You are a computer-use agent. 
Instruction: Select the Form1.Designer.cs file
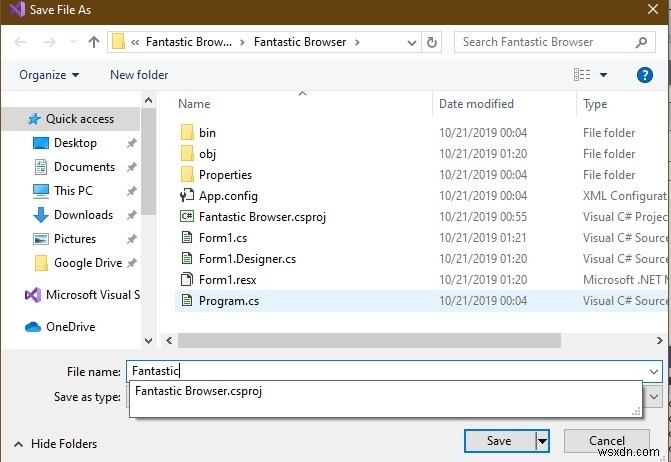[x=247, y=259]
